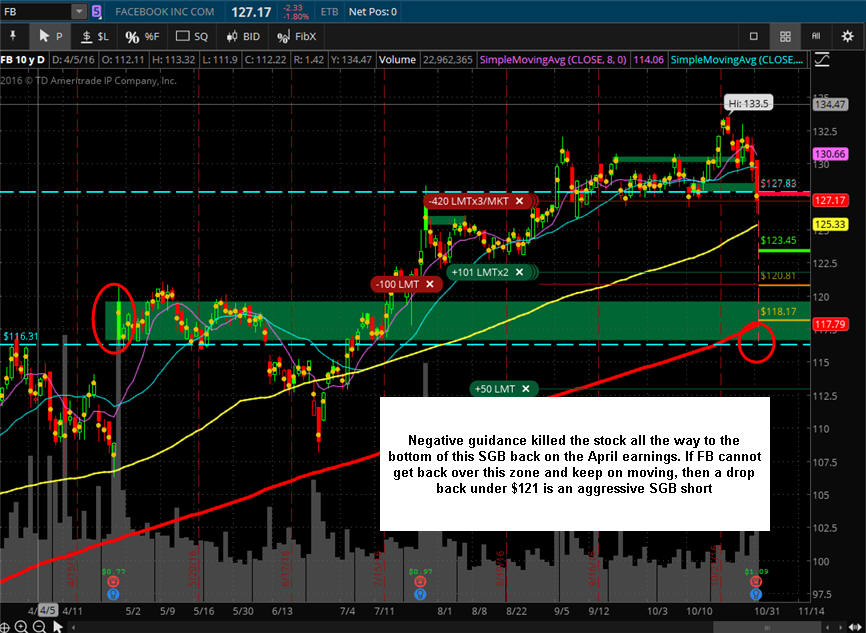Click the -100 LMT order label

[397, 284]
